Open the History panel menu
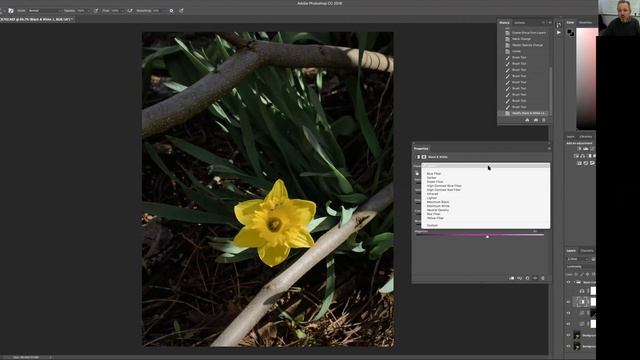Viewport: 640px width, 360px height. pyautogui.click(x=549, y=23)
